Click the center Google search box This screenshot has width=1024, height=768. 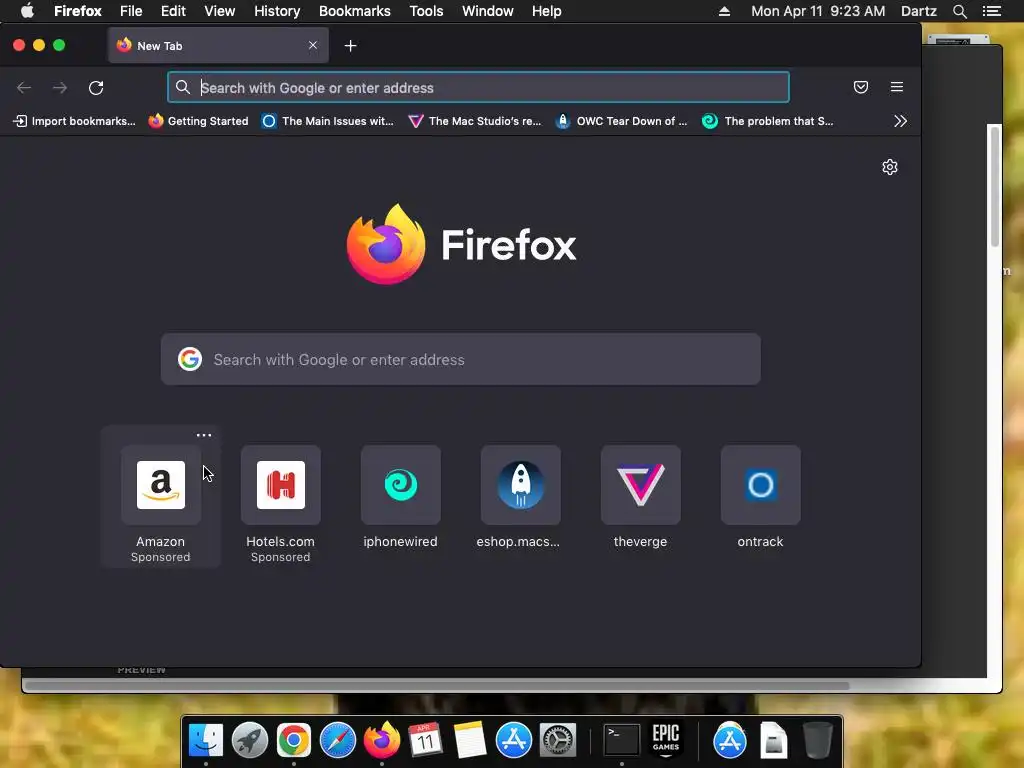(x=460, y=359)
